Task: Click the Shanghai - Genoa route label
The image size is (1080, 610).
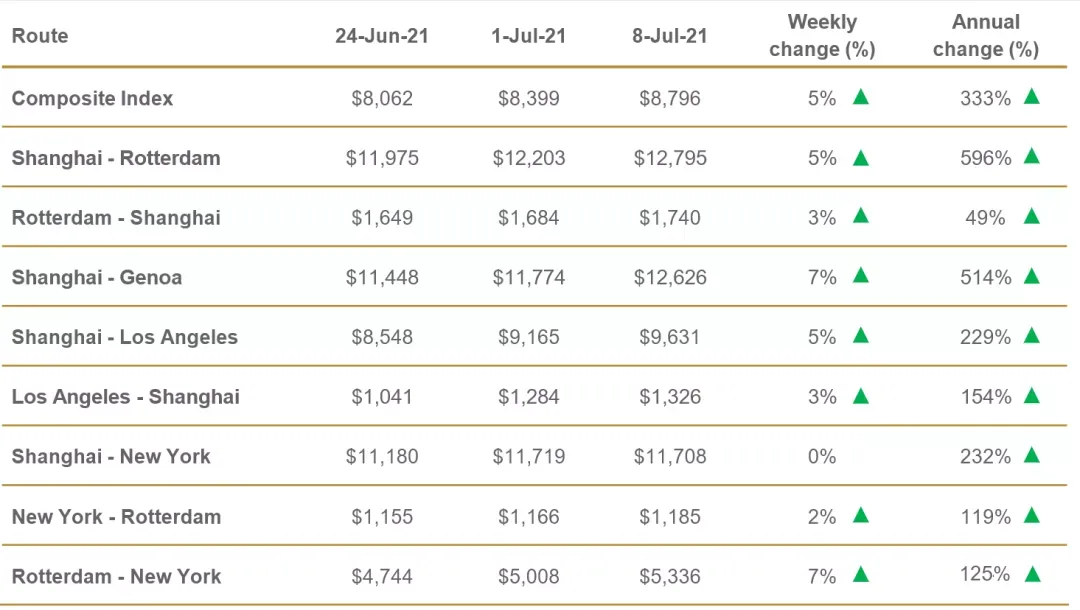Action: [x=97, y=278]
